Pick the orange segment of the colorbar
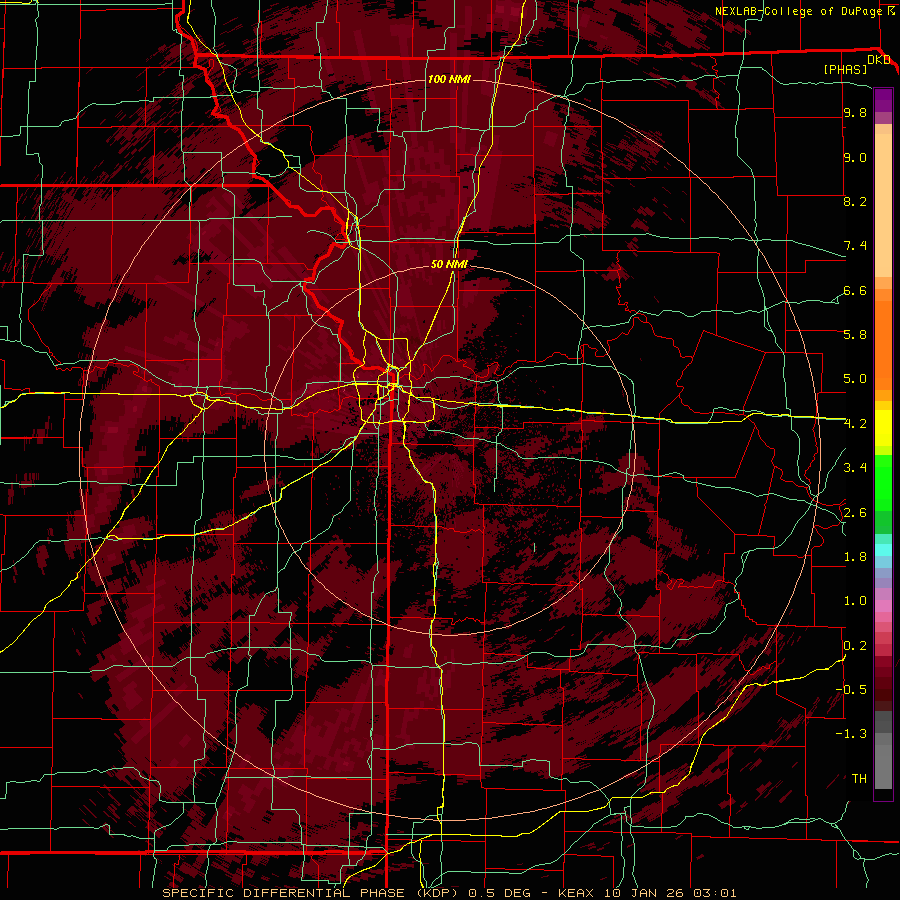Screen dimensions: 900x900 (883, 344)
